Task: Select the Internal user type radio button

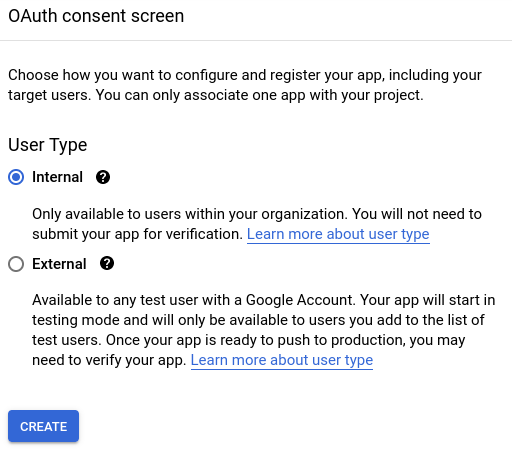Action: tap(16, 177)
